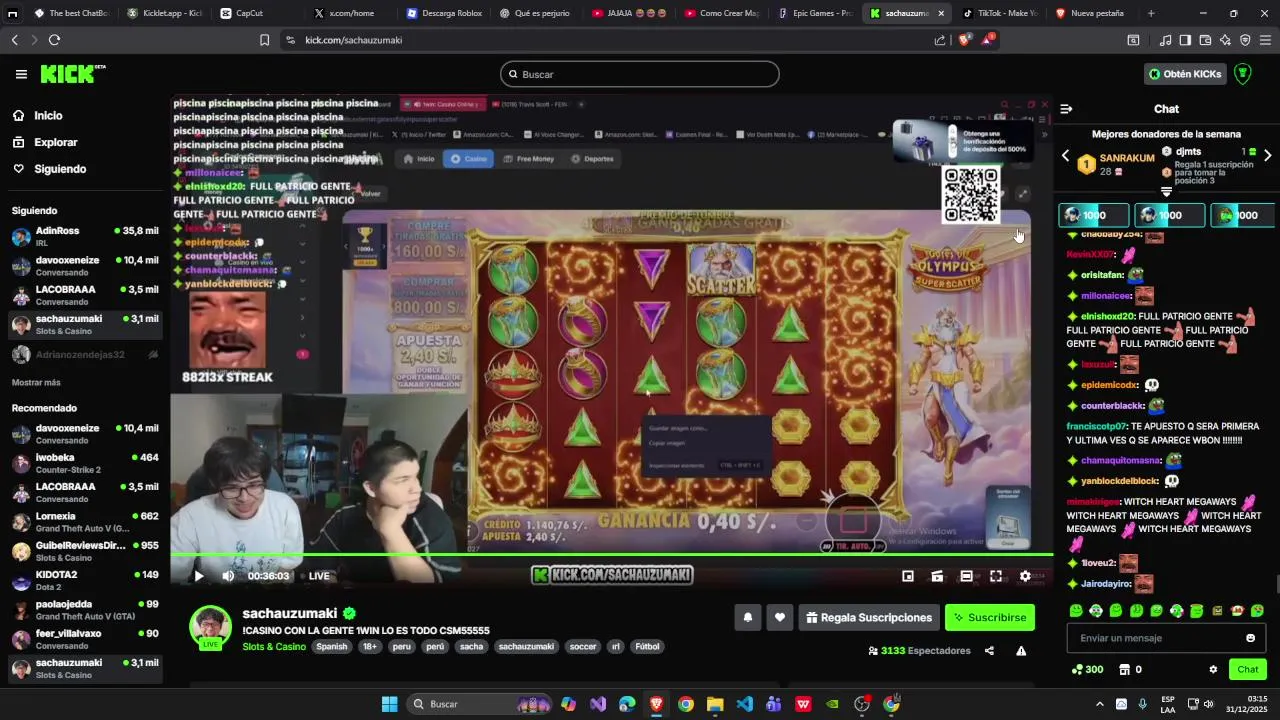The width and height of the screenshot is (1280, 720).
Task: Send message with Chat button
Action: [x=1247, y=670]
